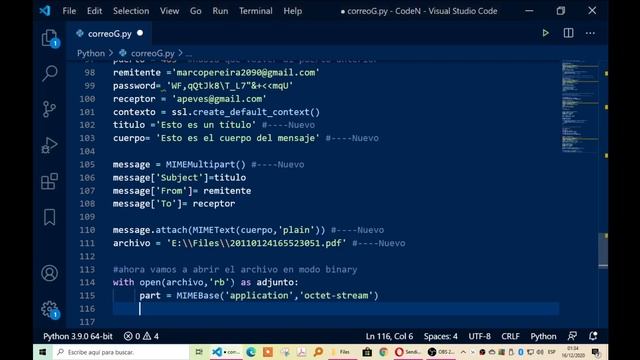Image resolution: width=640 pixels, height=360 pixels.
Task: Open notifications bell in status bar
Action: [x=593, y=336]
